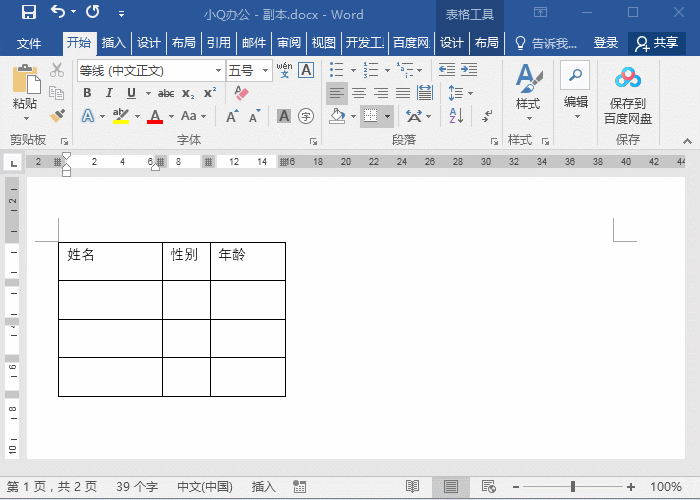Select the Format Painter brush
700x500 pixels.
(57, 116)
